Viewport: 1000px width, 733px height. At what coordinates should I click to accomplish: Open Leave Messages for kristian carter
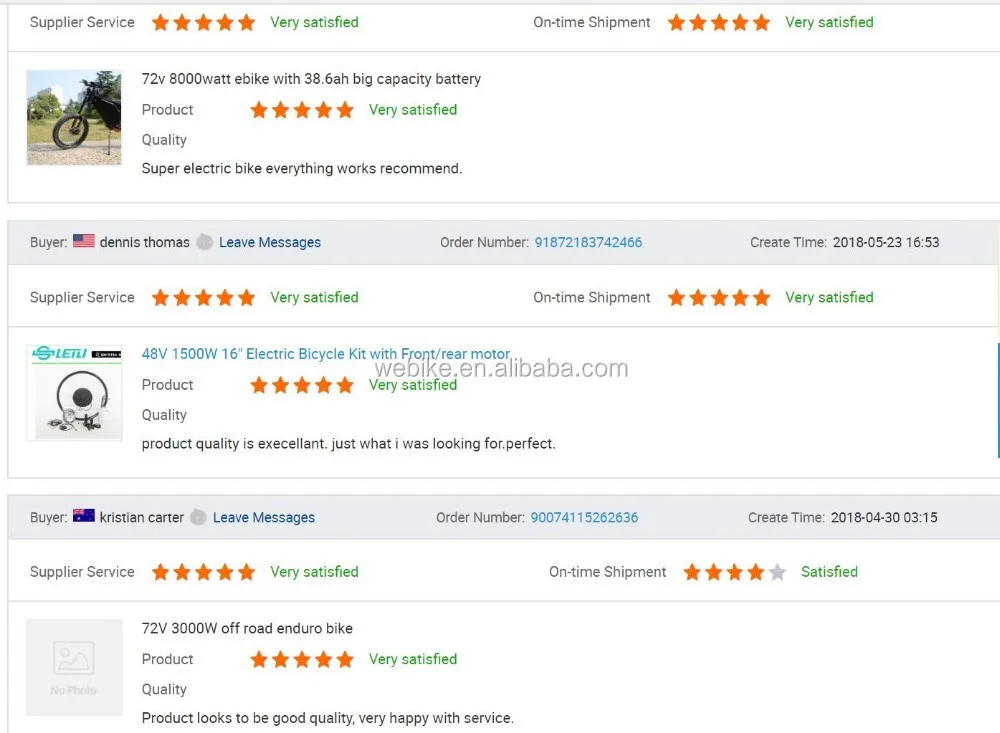tap(264, 517)
